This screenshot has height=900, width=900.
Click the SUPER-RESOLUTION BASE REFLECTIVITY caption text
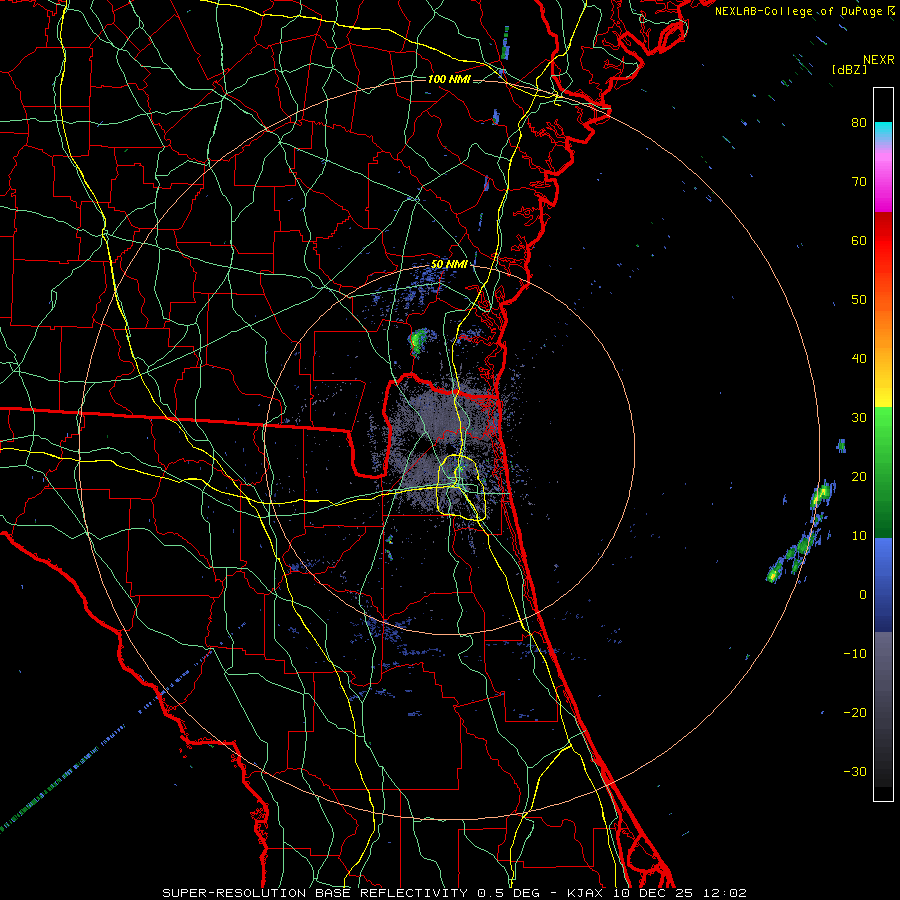tap(315, 893)
